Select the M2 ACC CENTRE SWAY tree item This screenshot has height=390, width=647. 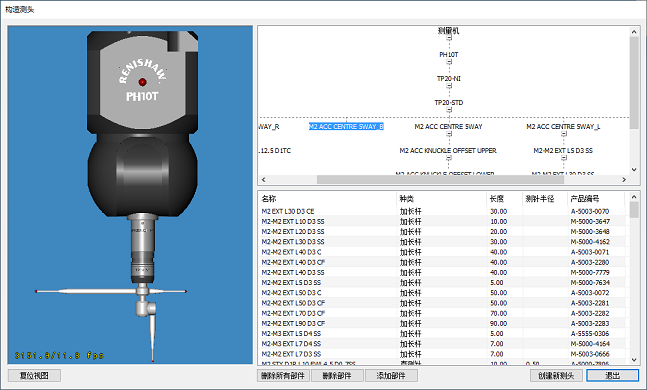449,127
